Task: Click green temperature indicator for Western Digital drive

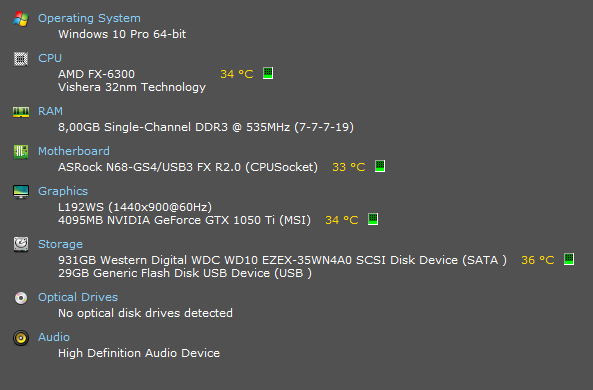Action: click(x=569, y=259)
